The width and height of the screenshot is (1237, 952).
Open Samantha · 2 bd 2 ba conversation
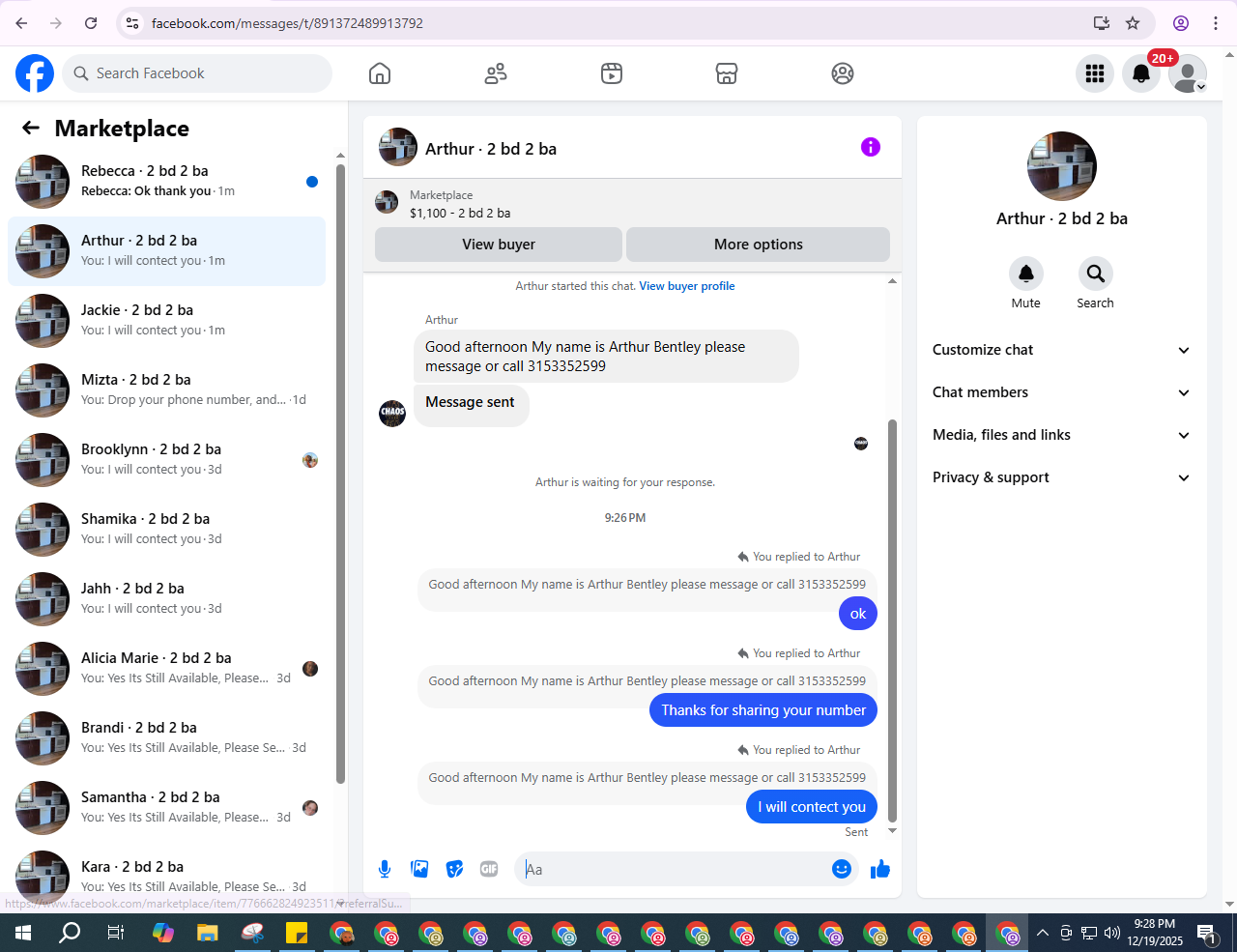point(166,808)
